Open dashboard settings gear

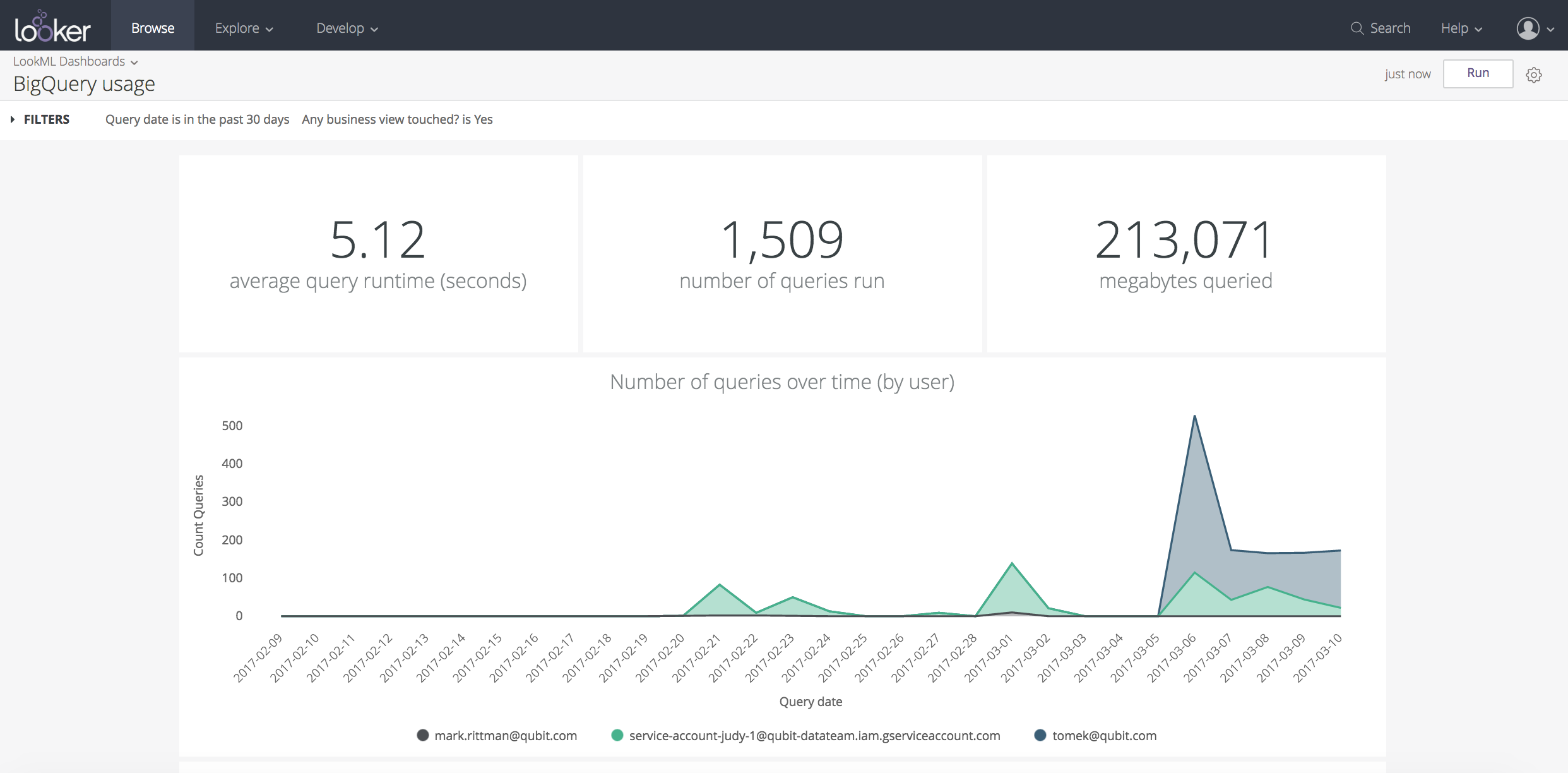click(x=1534, y=75)
